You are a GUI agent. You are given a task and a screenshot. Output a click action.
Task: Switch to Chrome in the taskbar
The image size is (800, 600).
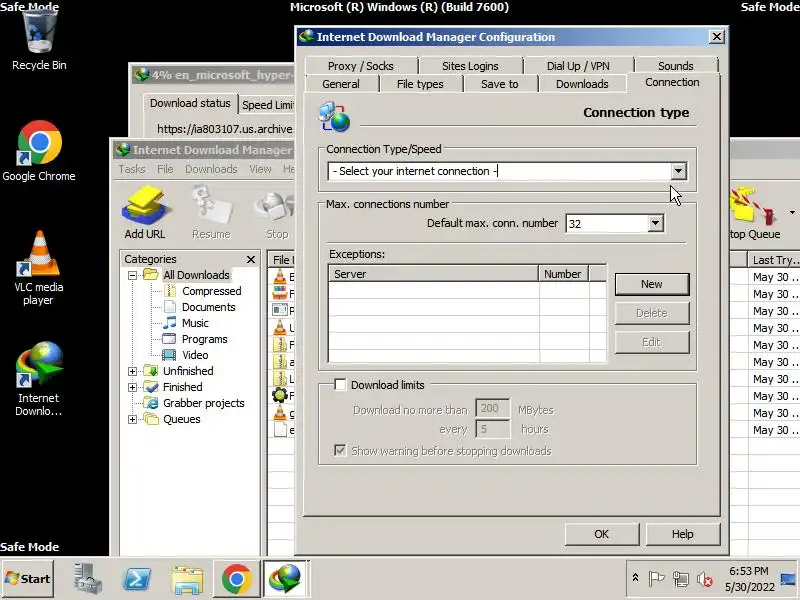pos(236,579)
